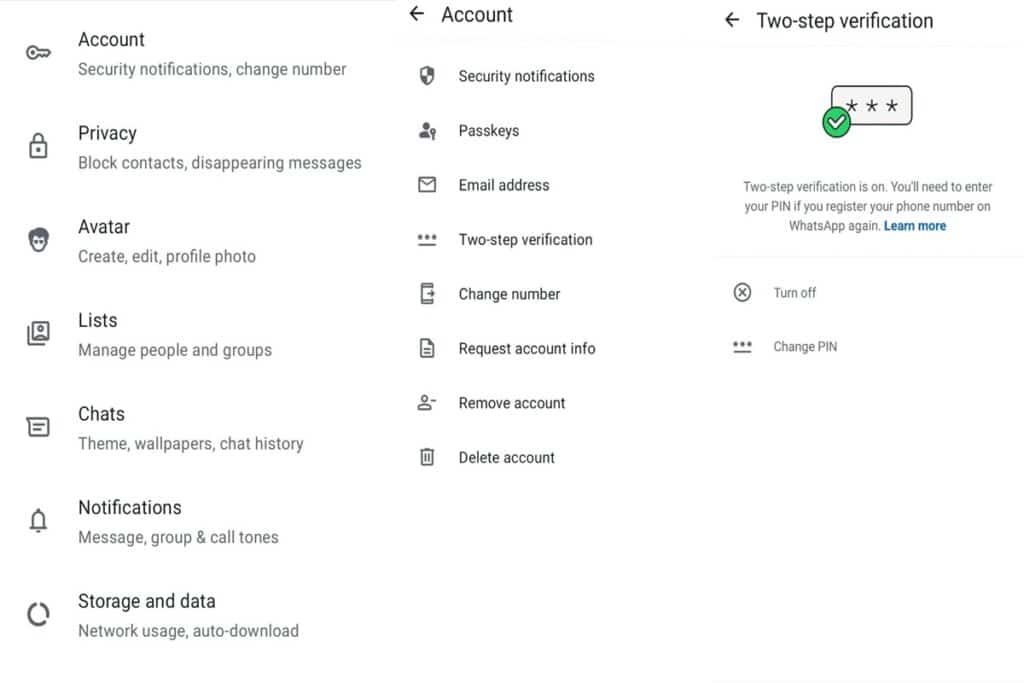Click the 'Two-step verification' screen title
This screenshot has width=1024, height=683.
pos(844,21)
